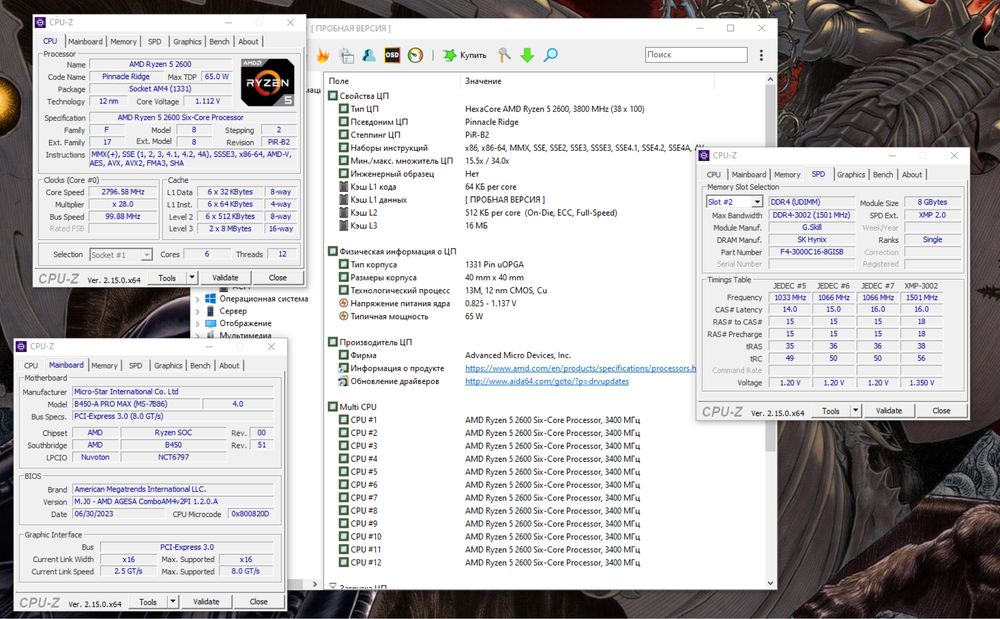
Task: Click the icon beside Напряжение питания ядра
Action: 343,303
